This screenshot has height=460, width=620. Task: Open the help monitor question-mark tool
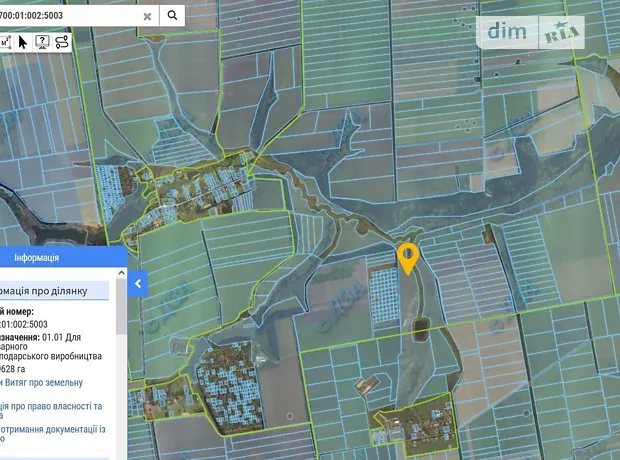coord(42,42)
